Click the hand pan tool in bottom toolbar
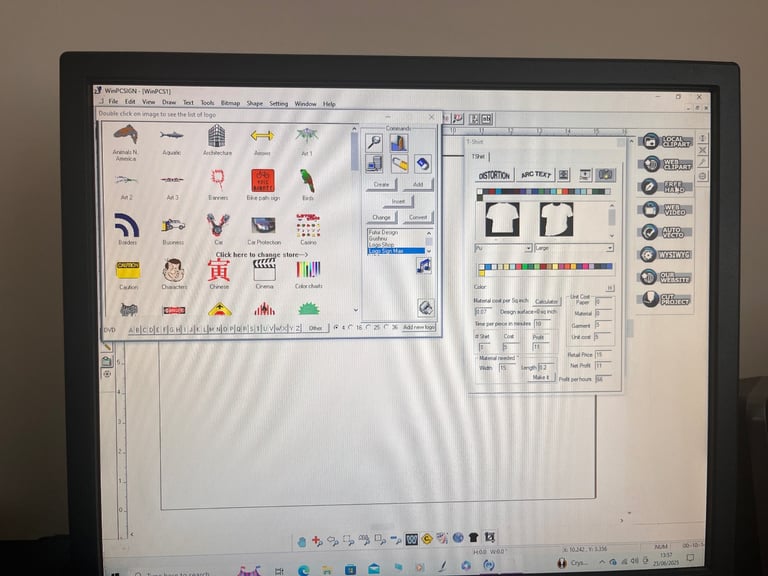The width and height of the screenshot is (768, 576). point(301,541)
